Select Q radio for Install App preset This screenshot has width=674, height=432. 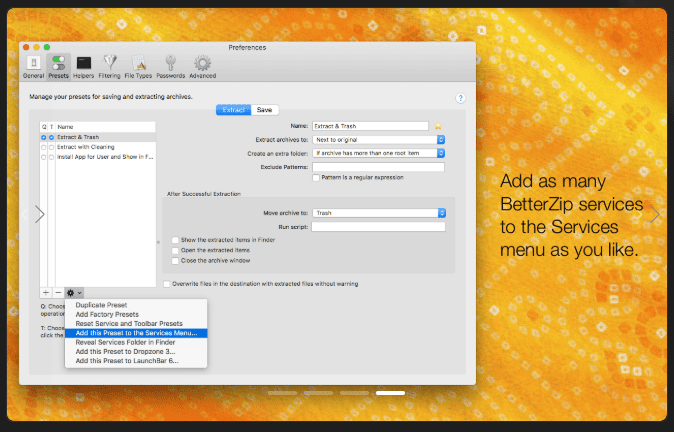pyautogui.click(x=43, y=157)
